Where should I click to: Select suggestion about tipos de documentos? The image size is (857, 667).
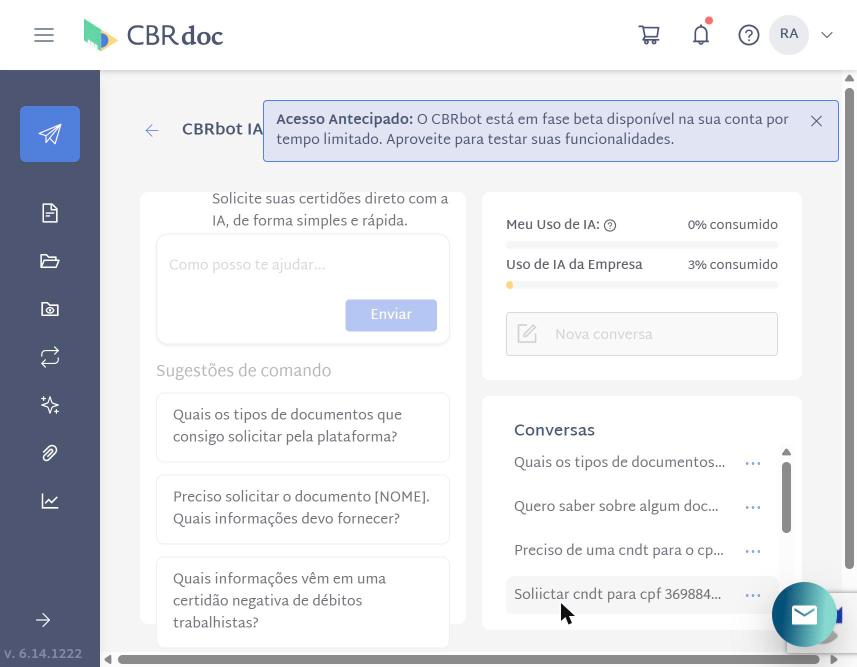click(303, 427)
